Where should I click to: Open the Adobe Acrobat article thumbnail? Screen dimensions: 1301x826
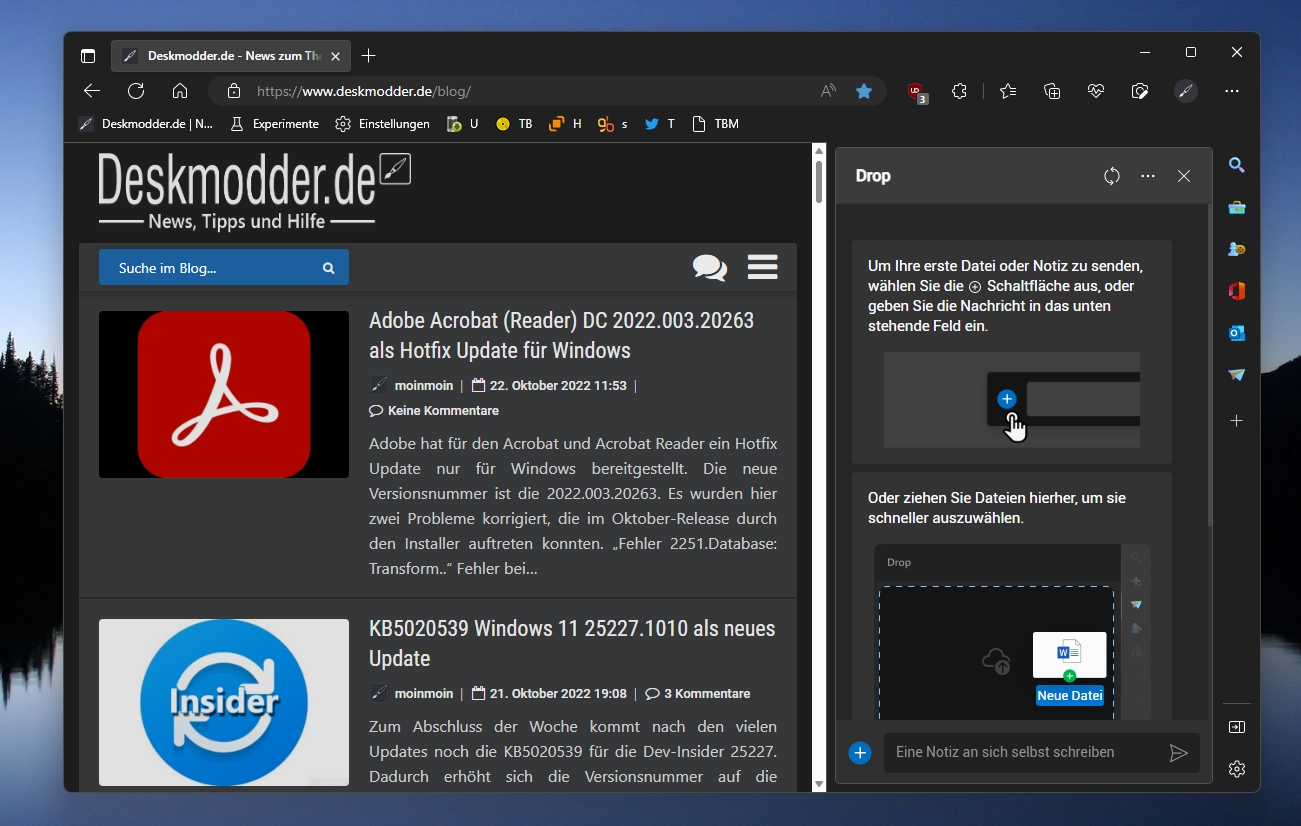[x=224, y=394]
